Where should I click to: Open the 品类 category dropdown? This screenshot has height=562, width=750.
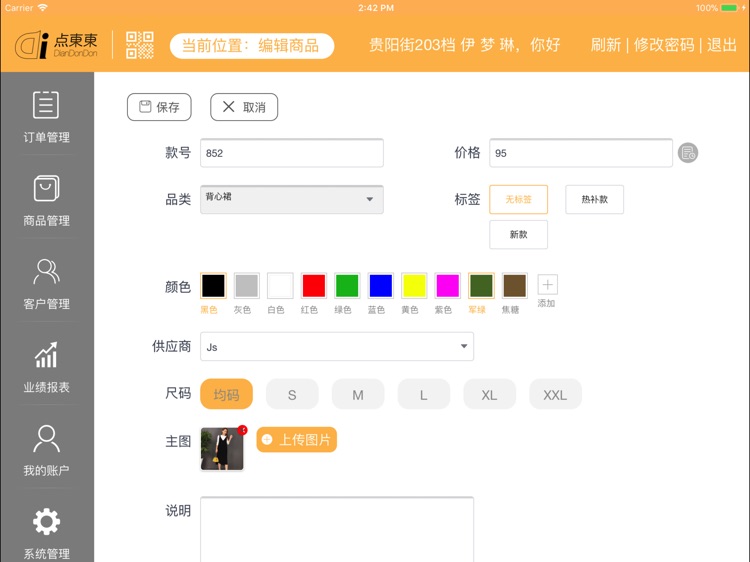[292, 199]
